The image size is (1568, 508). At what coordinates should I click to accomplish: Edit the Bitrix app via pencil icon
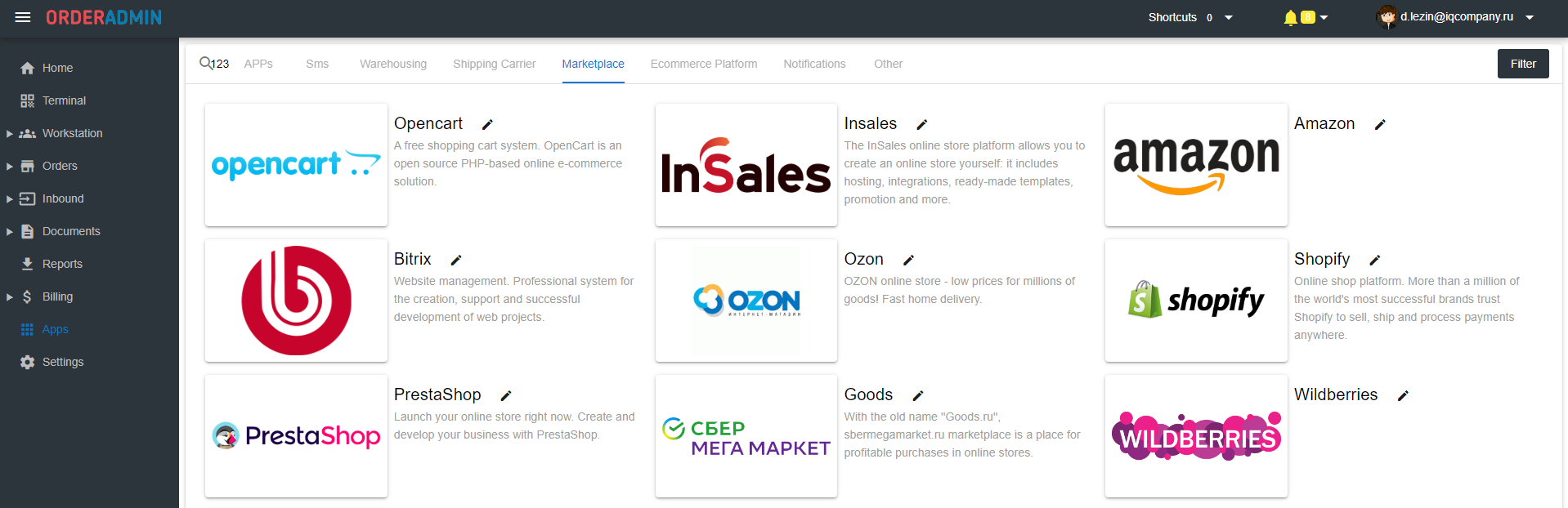click(x=456, y=260)
